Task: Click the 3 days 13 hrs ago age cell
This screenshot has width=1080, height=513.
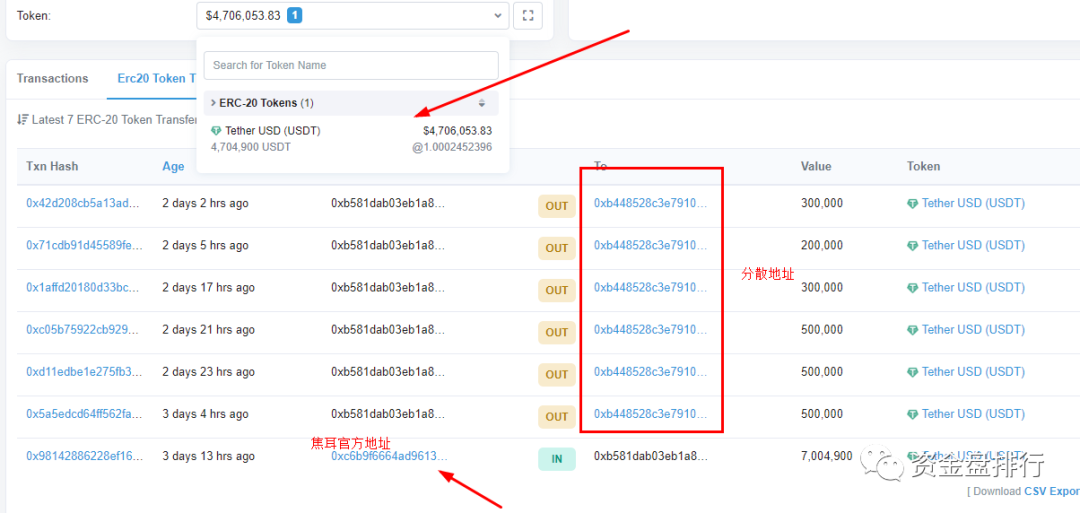Action: (209, 456)
